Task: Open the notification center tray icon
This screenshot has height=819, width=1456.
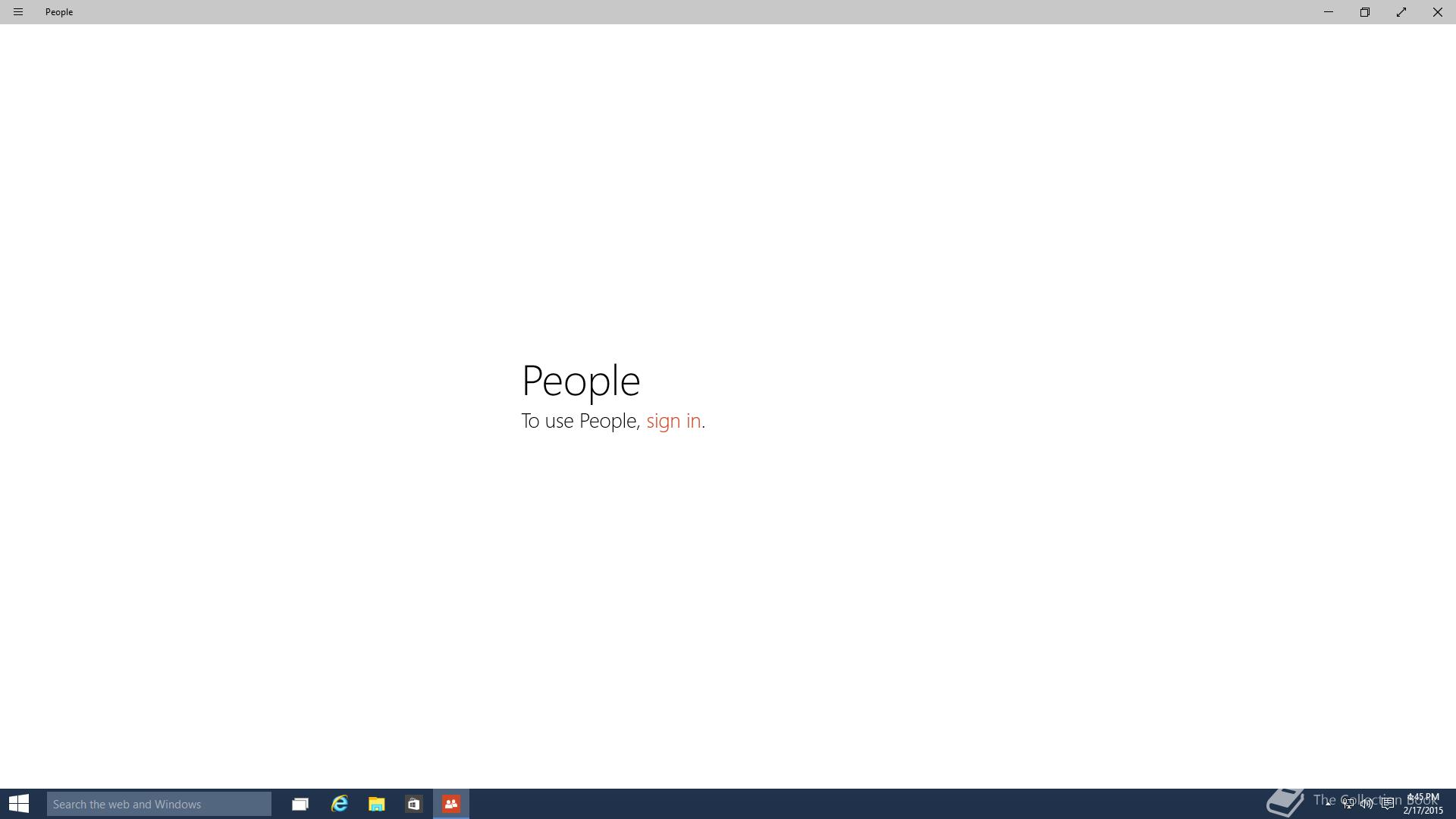Action: point(1387,803)
